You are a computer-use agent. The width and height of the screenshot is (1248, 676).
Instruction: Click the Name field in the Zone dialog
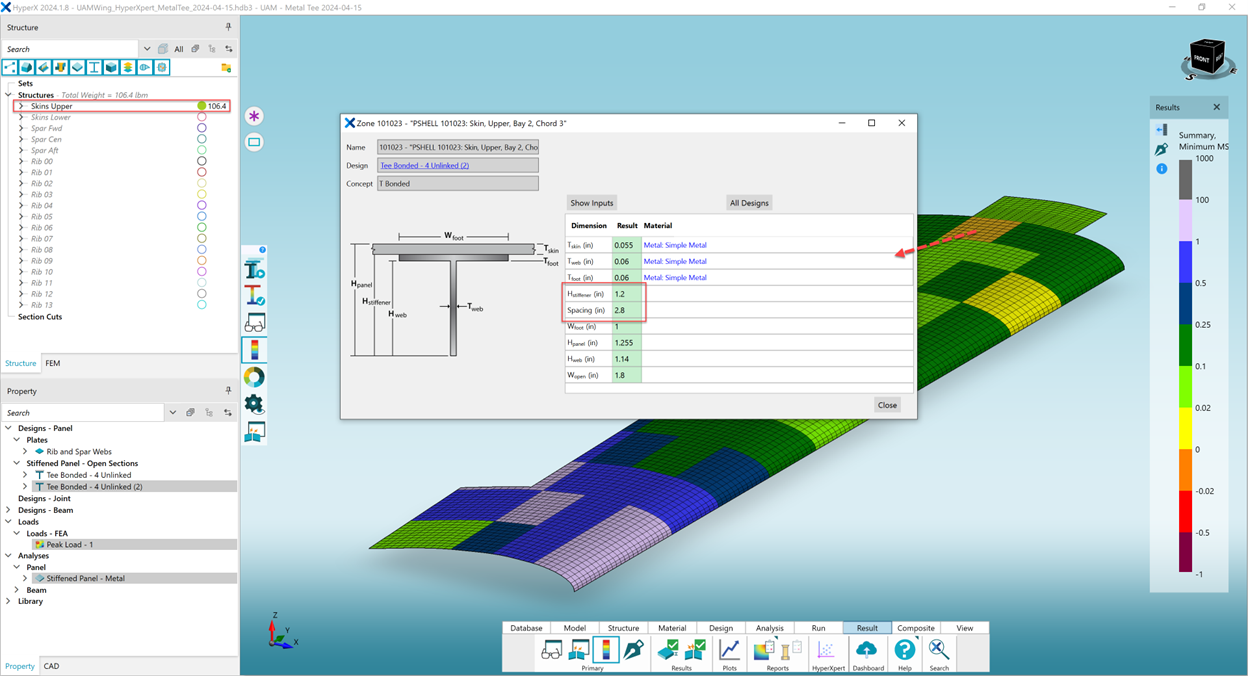(x=458, y=147)
